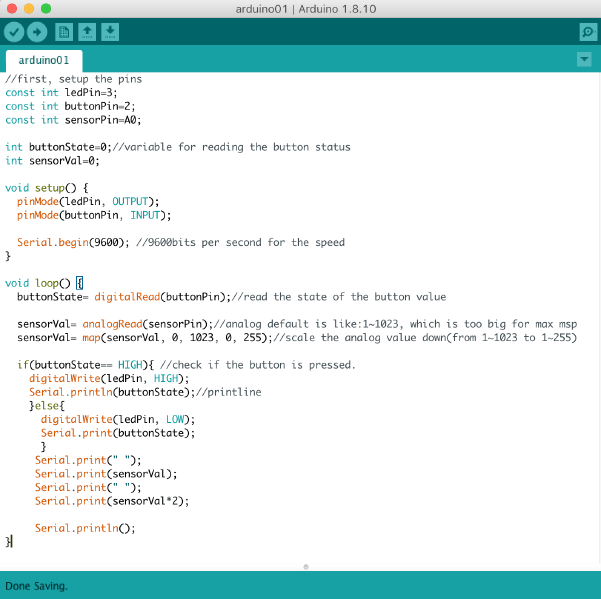Open a sketch with the Open icon
The width and height of the screenshot is (601, 599).
pyautogui.click(x=87, y=32)
